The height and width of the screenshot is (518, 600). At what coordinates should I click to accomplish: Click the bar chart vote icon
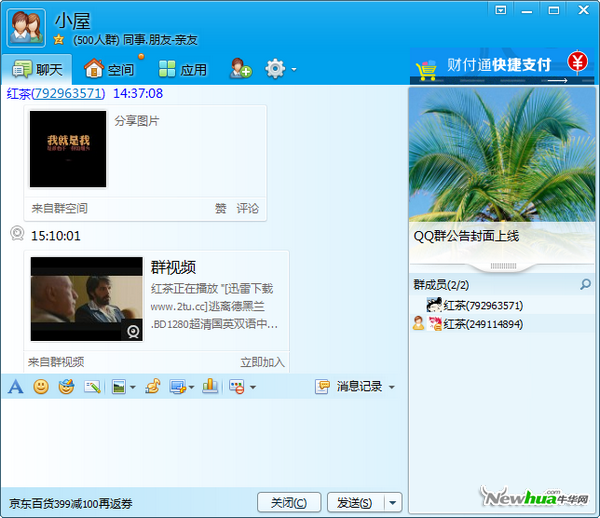pos(210,387)
